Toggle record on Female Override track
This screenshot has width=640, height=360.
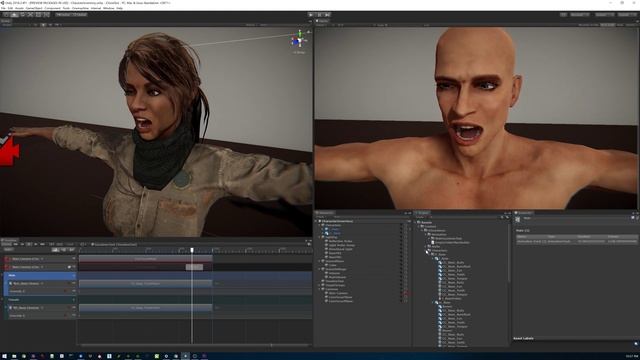[x=65, y=315]
